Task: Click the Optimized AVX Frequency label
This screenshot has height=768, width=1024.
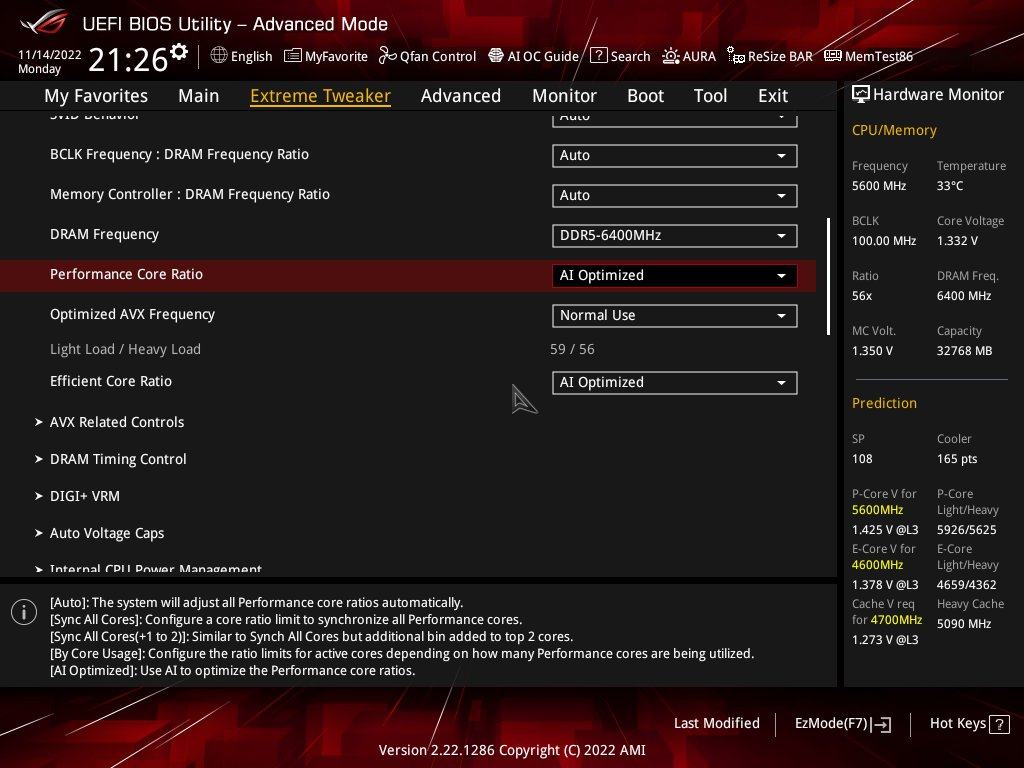Action: click(x=133, y=314)
